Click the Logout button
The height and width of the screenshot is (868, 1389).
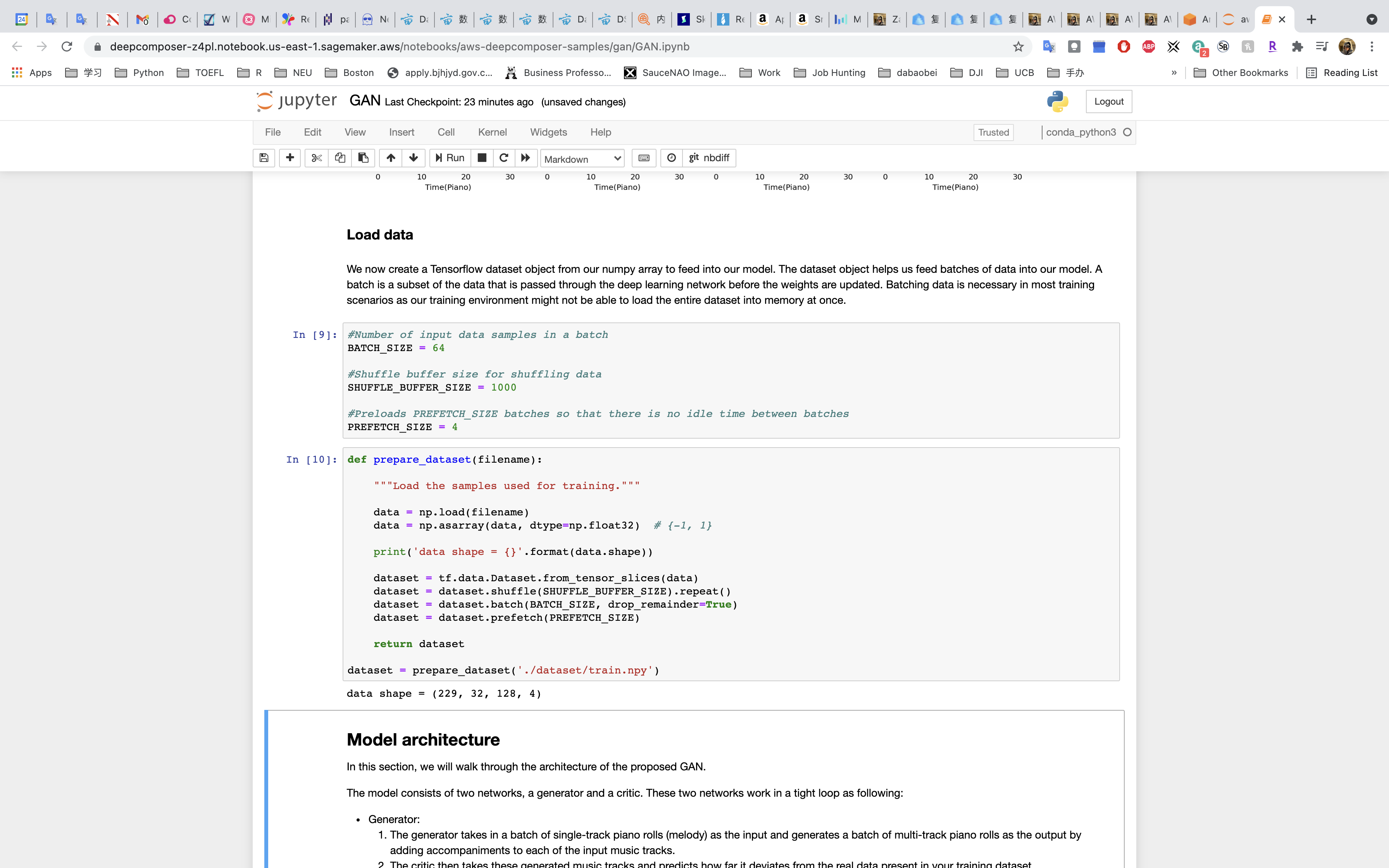coord(1108,102)
